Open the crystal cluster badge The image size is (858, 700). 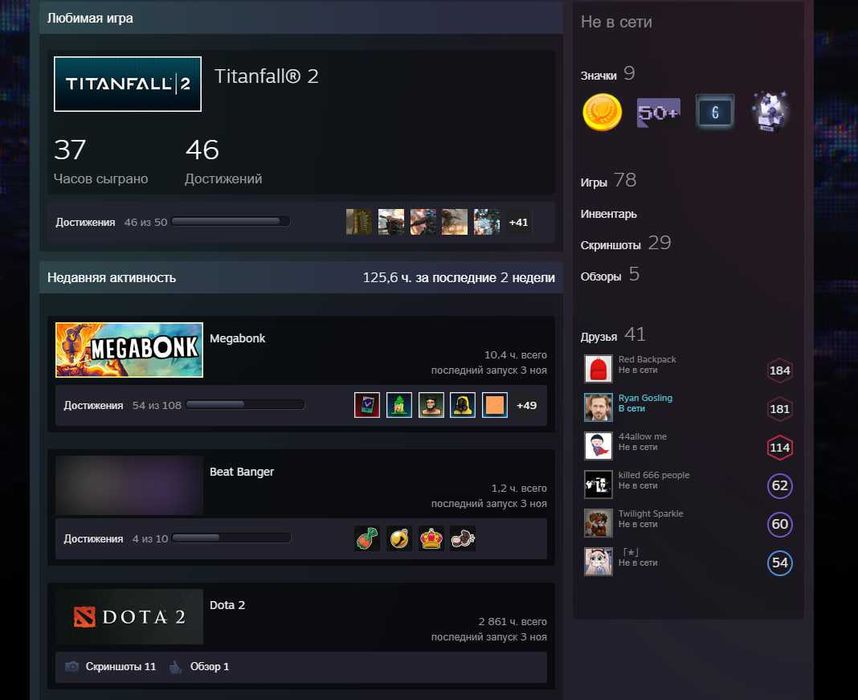pyautogui.click(x=770, y=112)
